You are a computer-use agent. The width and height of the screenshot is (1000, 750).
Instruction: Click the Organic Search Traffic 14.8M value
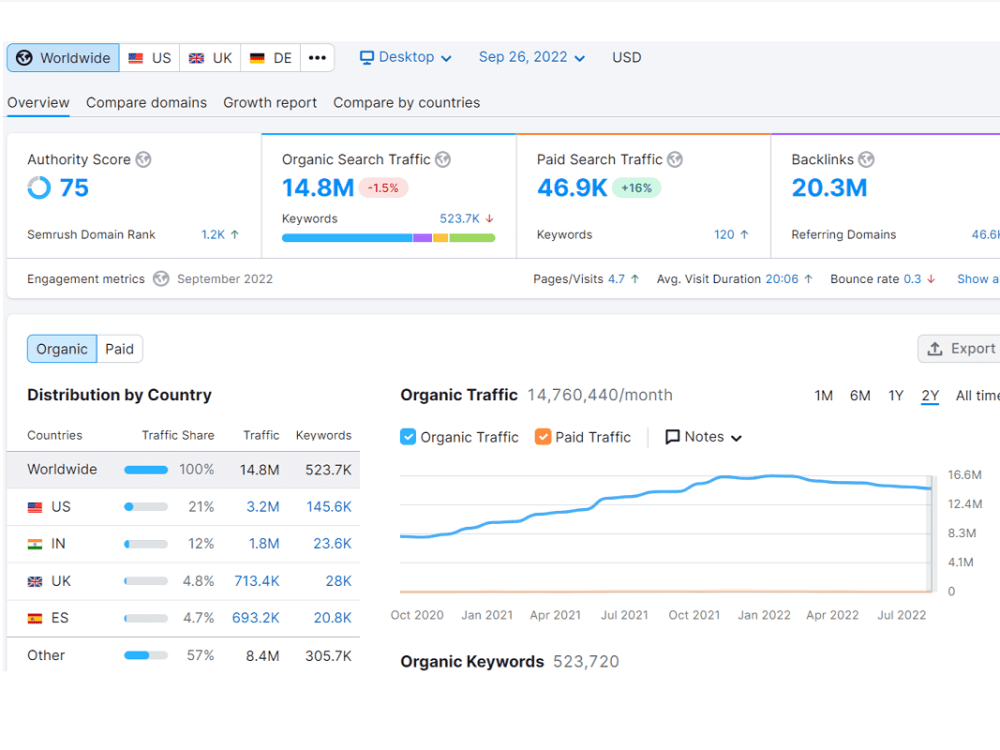click(x=318, y=188)
